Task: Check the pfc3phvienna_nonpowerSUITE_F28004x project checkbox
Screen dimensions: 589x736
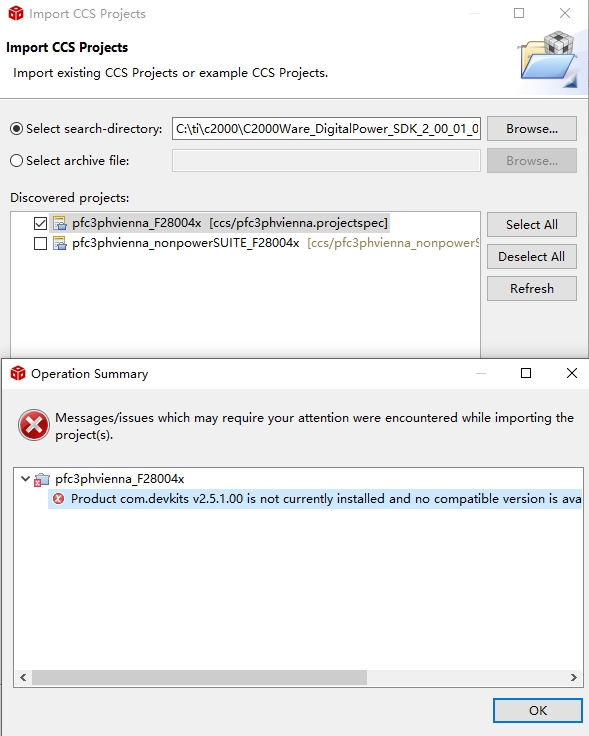Action: pos(40,244)
